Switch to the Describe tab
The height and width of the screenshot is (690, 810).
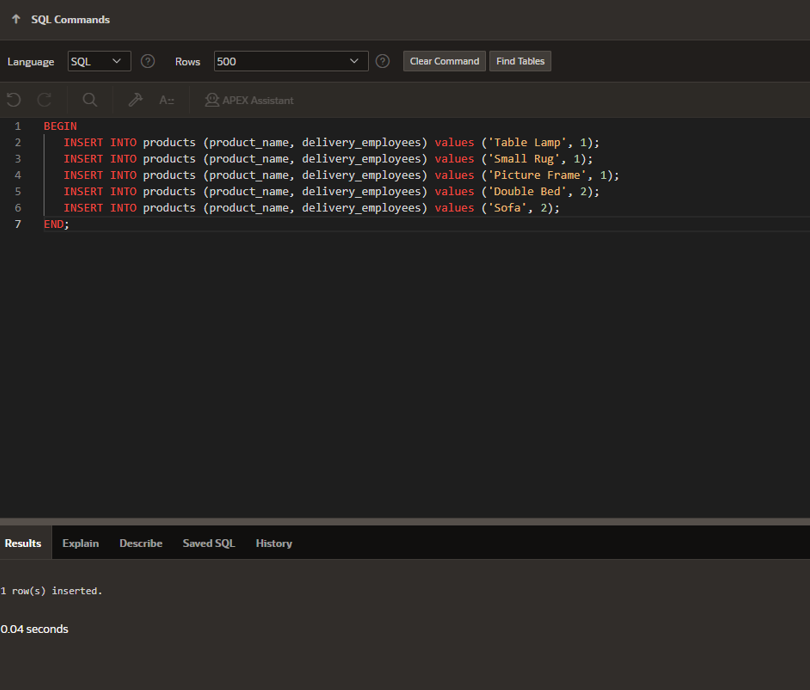[141, 543]
